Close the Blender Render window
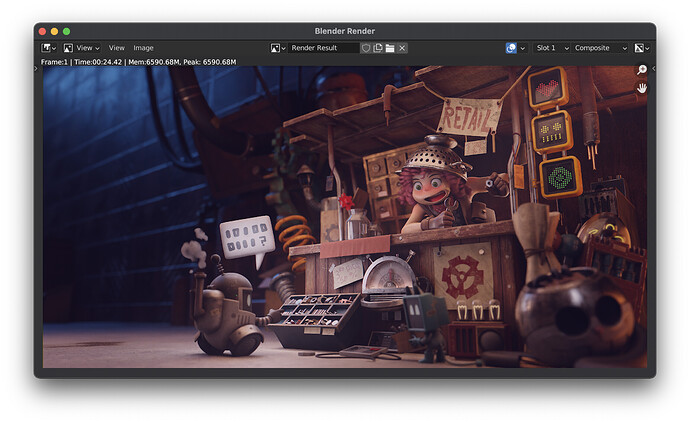 (x=43, y=31)
